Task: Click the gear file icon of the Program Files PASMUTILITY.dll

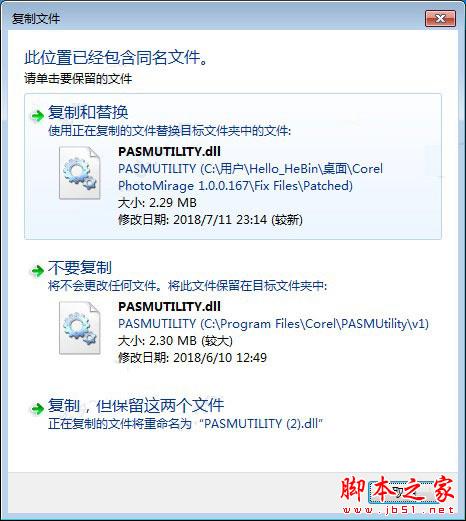Action: (80, 328)
